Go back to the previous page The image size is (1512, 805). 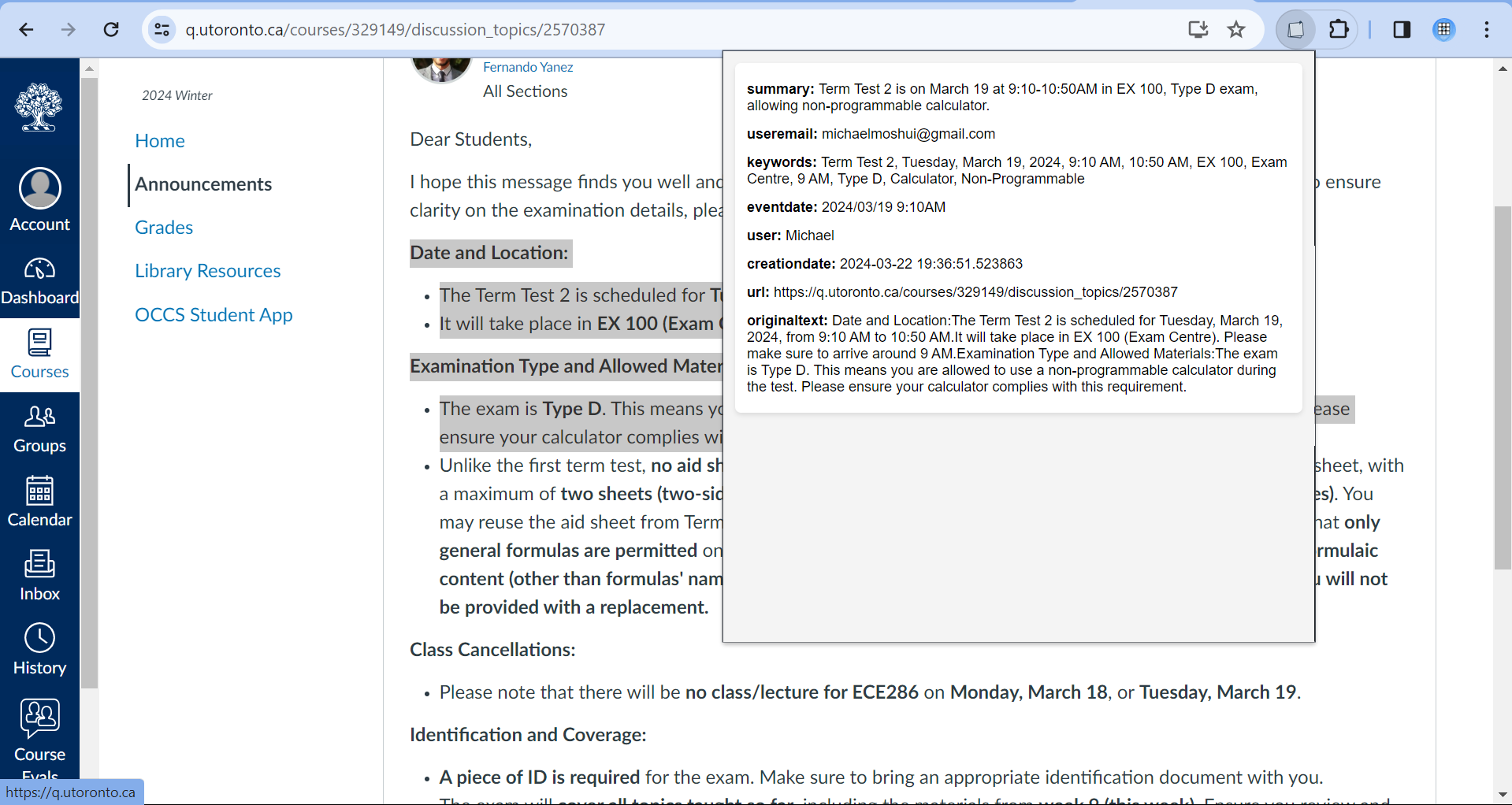[26, 30]
